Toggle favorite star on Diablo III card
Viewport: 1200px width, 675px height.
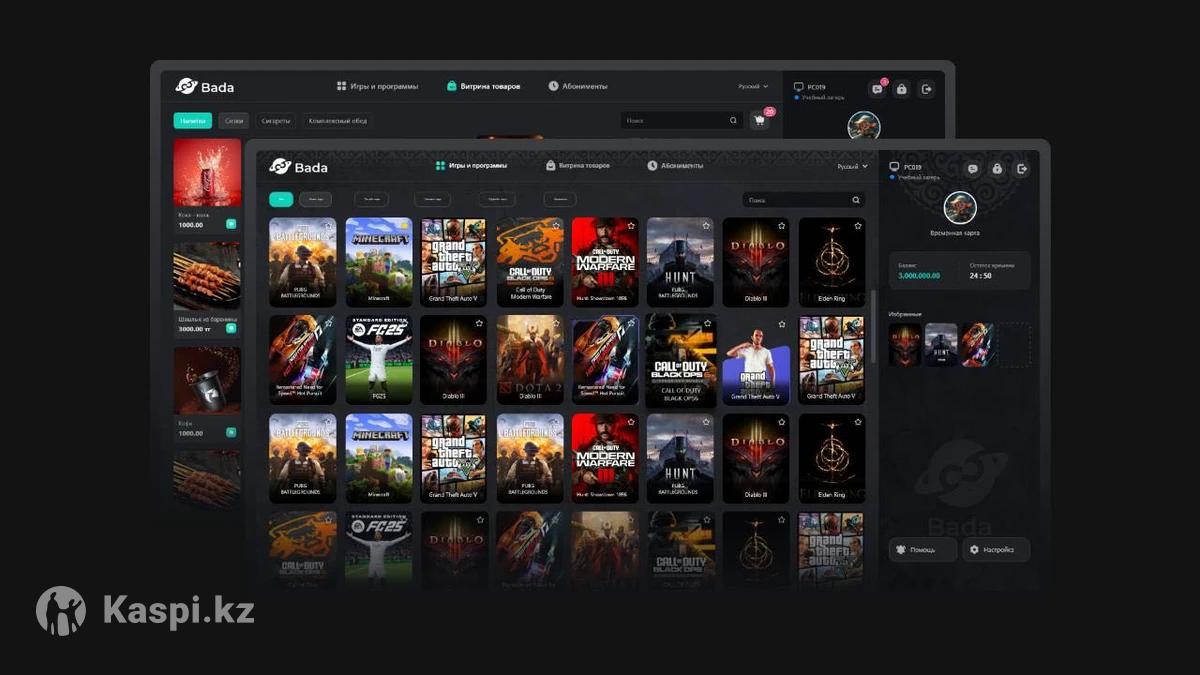point(781,226)
